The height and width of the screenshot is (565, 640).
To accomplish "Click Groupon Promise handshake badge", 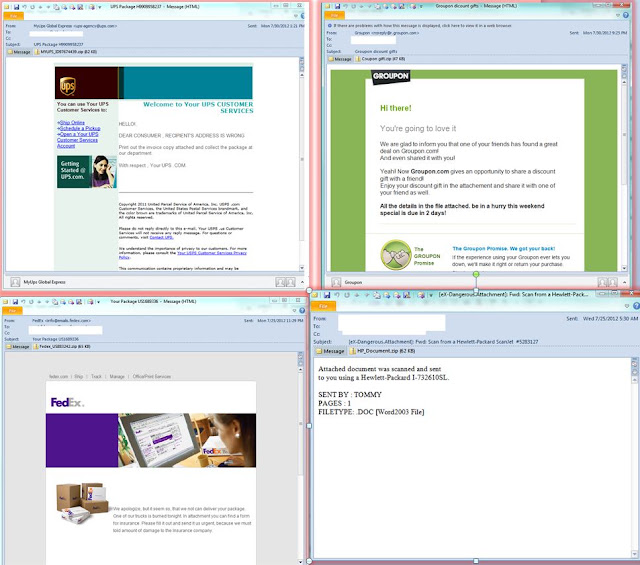I will point(396,255).
